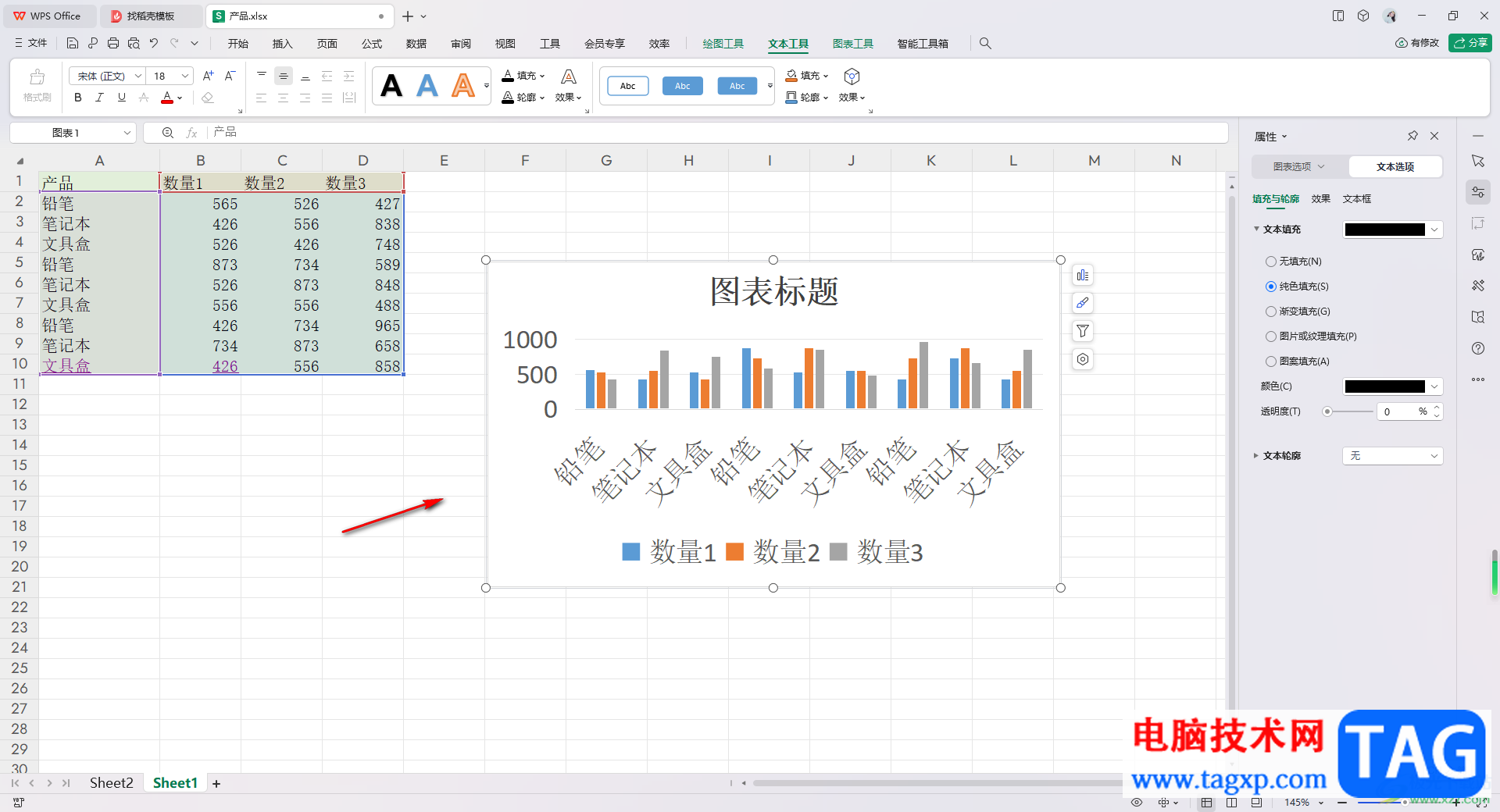Click the Save icon in quick access bar
The height and width of the screenshot is (812, 1500).
click(73, 44)
